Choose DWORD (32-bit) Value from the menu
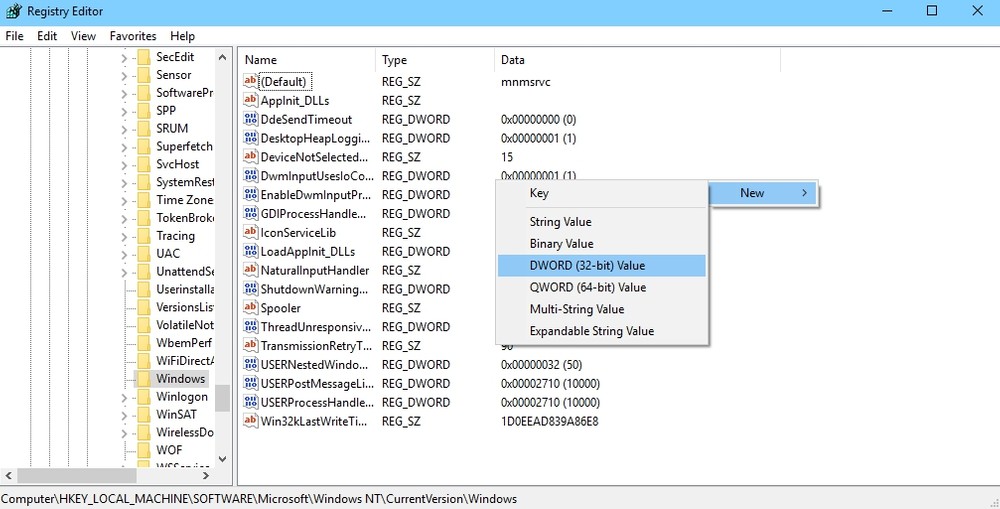 tap(587, 265)
